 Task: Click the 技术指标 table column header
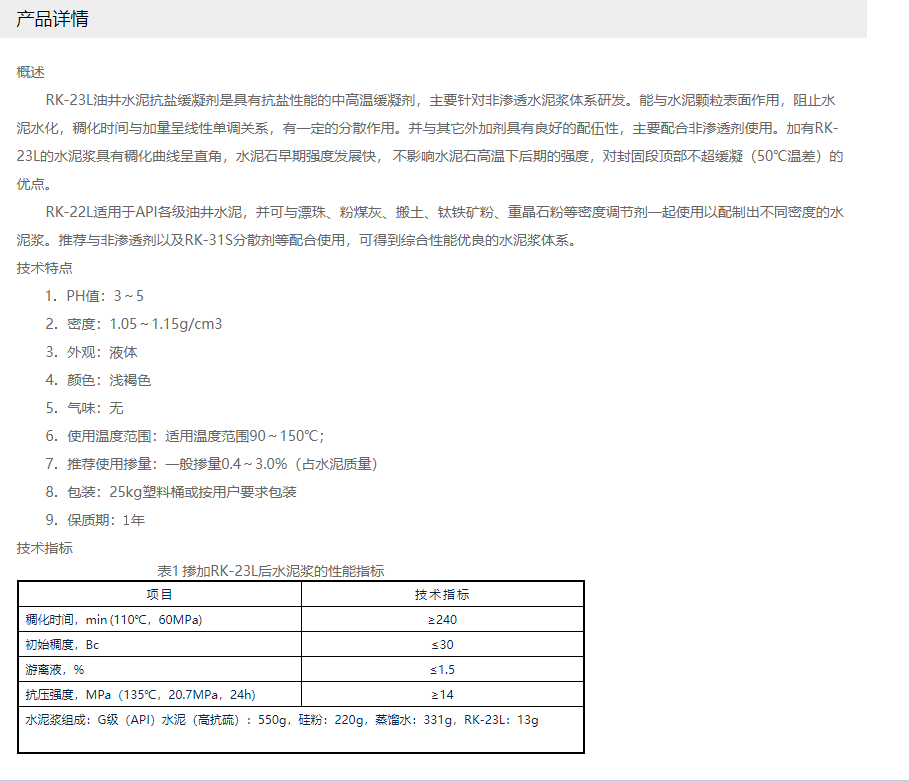pyautogui.click(x=442, y=594)
